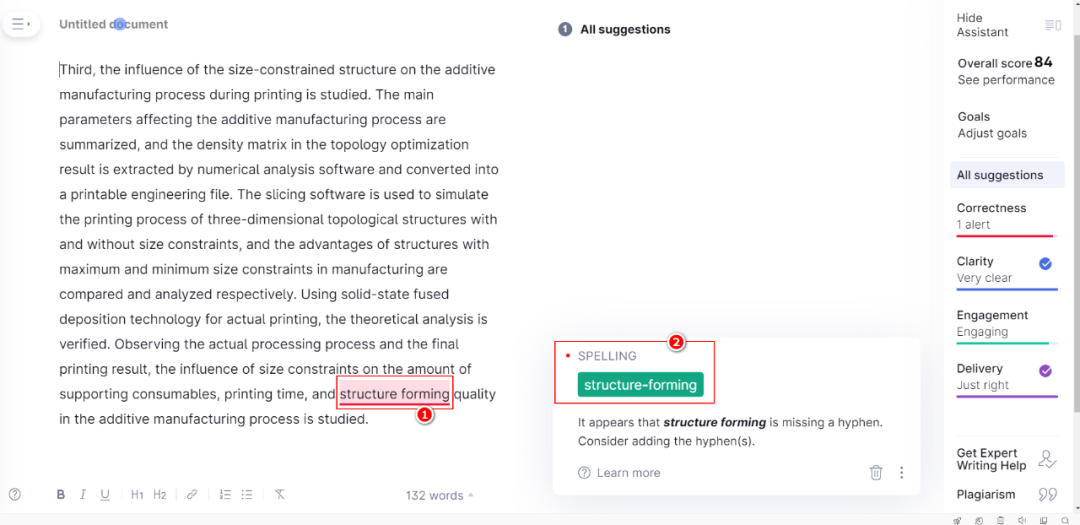Viewport: 1080px width, 525px height.
Task: Apply underline formatting
Action: (x=105, y=495)
